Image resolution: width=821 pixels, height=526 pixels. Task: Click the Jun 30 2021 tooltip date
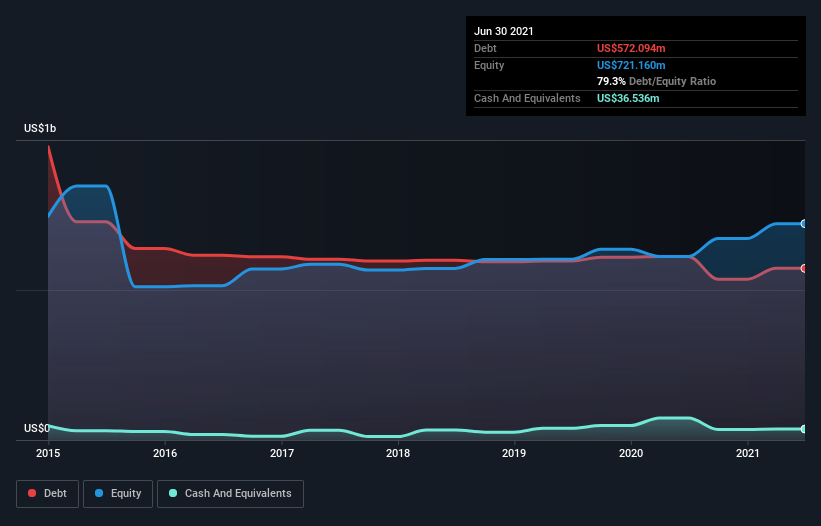coord(504,31)
